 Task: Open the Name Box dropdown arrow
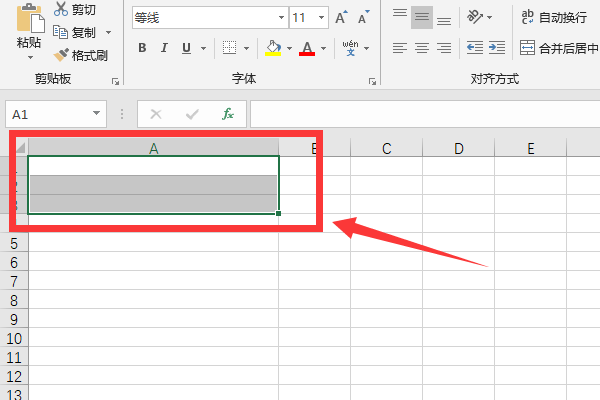(x=96, y=113)
